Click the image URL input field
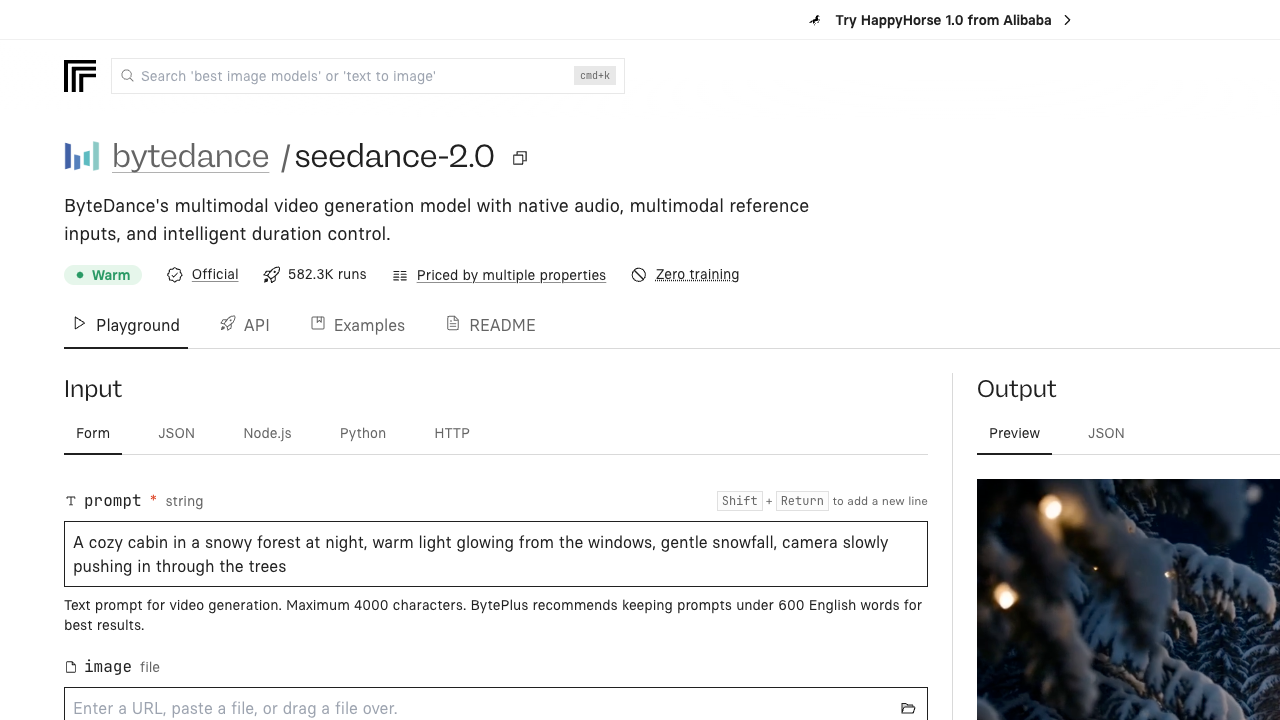 click(x=496, y=708)
